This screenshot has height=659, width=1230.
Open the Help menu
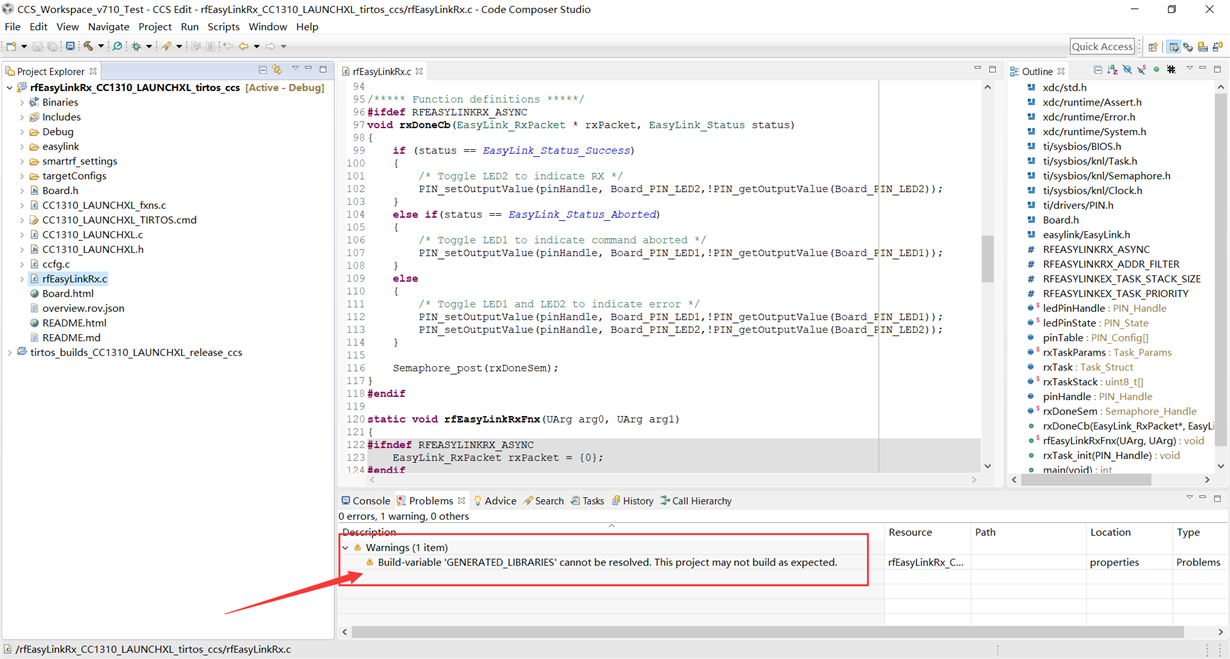pyautogui.click(x=307, y=27)
